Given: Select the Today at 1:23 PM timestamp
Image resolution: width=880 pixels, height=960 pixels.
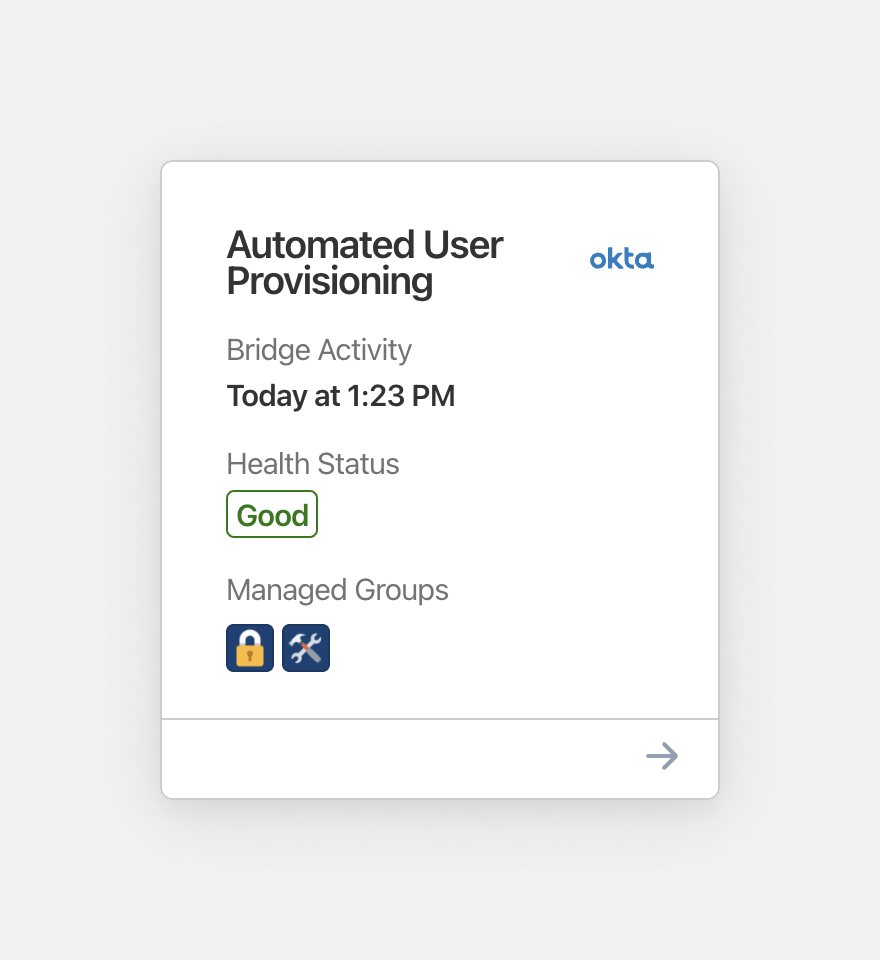Looking at the screenshot, I should [341, 396].
